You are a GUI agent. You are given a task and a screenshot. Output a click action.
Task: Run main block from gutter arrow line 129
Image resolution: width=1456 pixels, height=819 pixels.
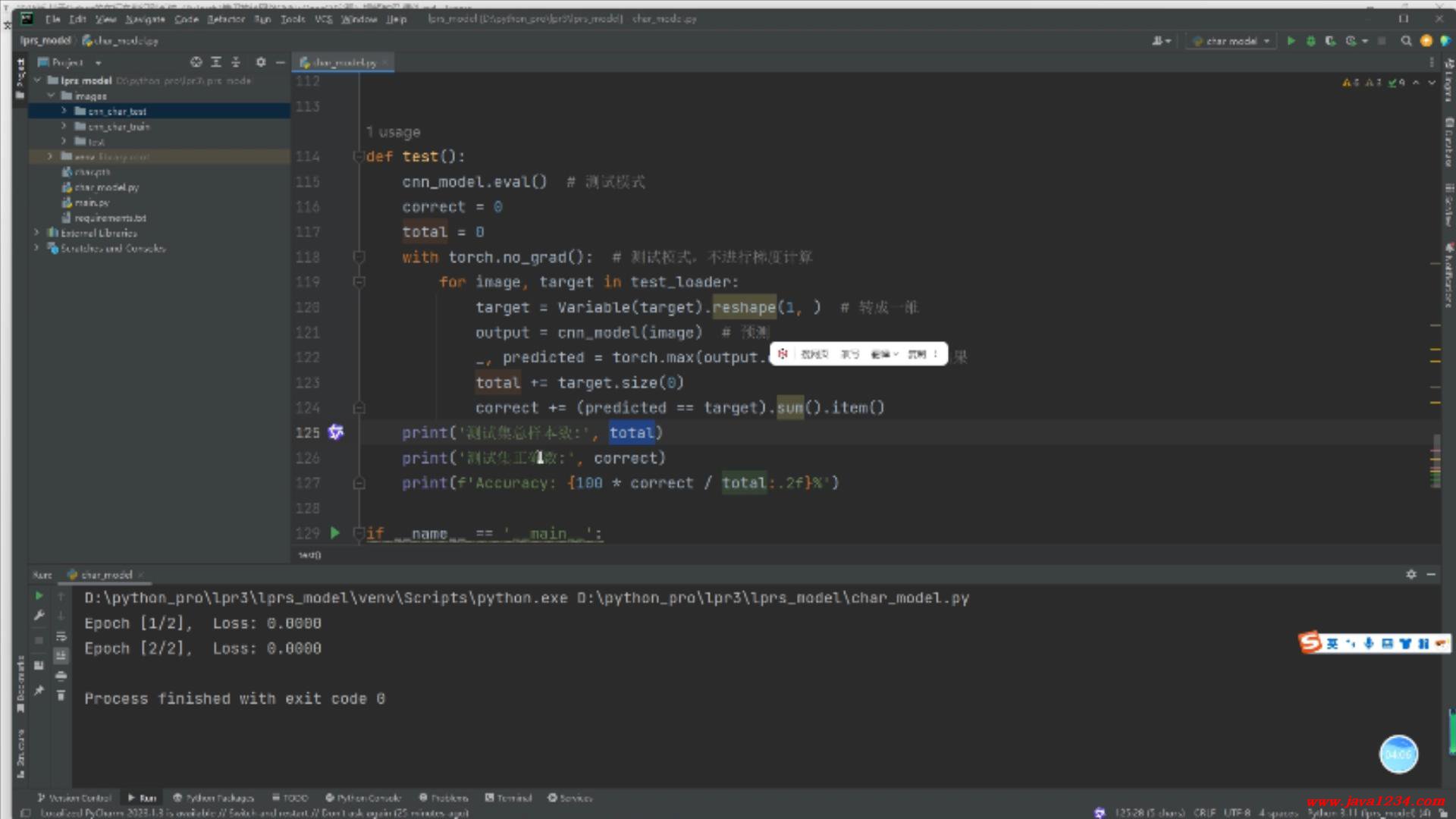click(335, 533)
